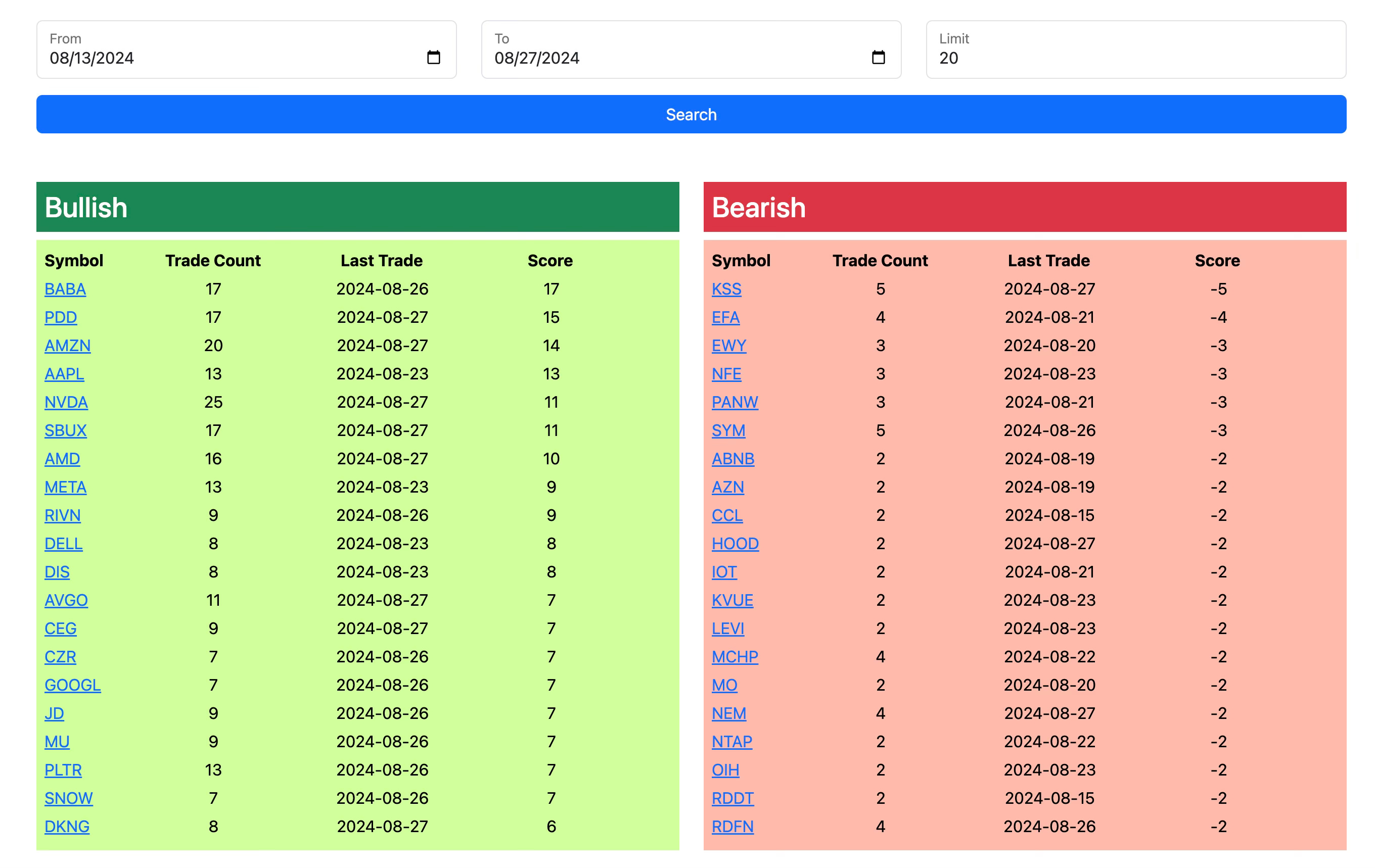Click Bearish table Score header
Image resolution: width=1375 pixels, height=868 pixels.
pos(1217,261)
